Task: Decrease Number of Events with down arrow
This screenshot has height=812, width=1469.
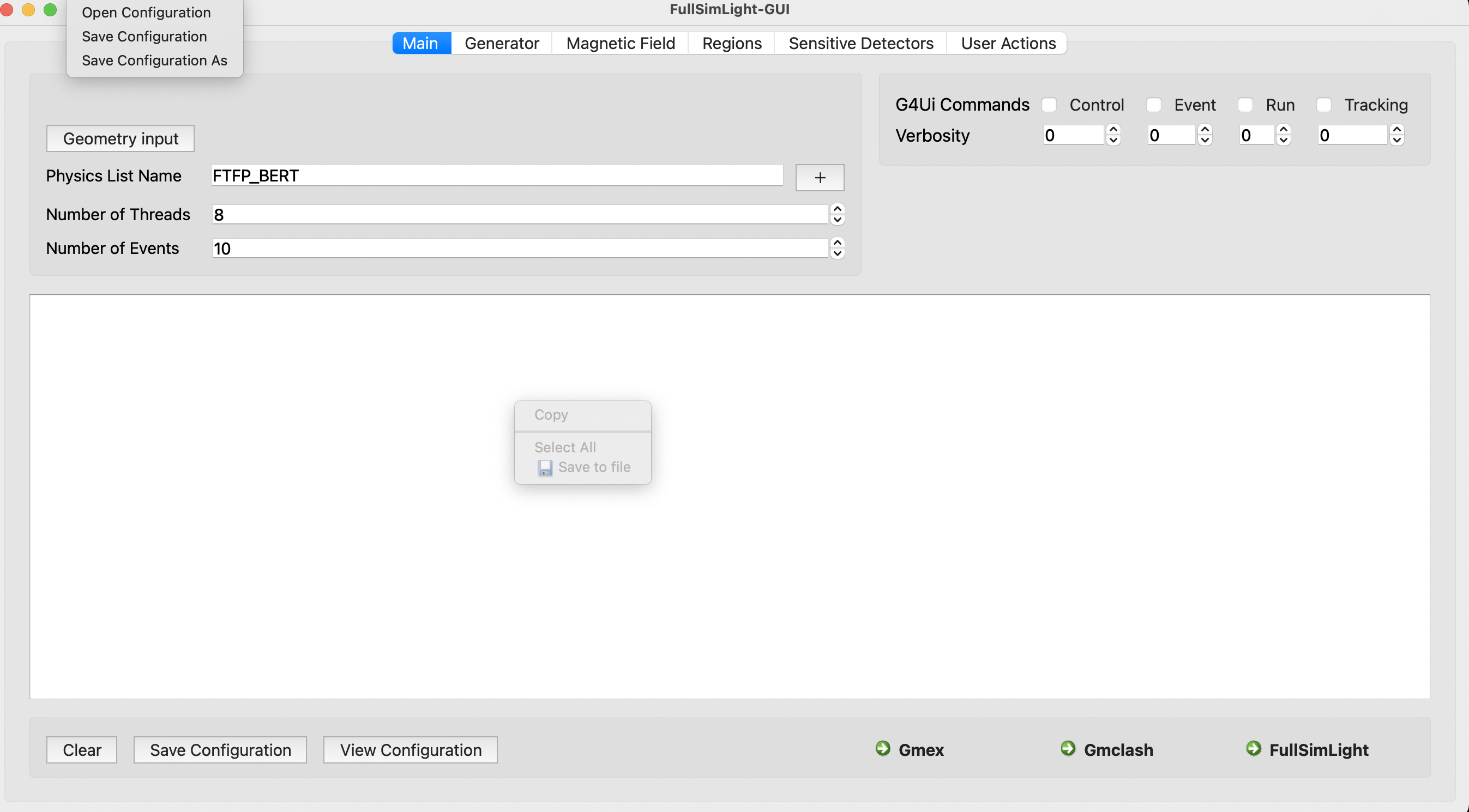Action: 837,253
